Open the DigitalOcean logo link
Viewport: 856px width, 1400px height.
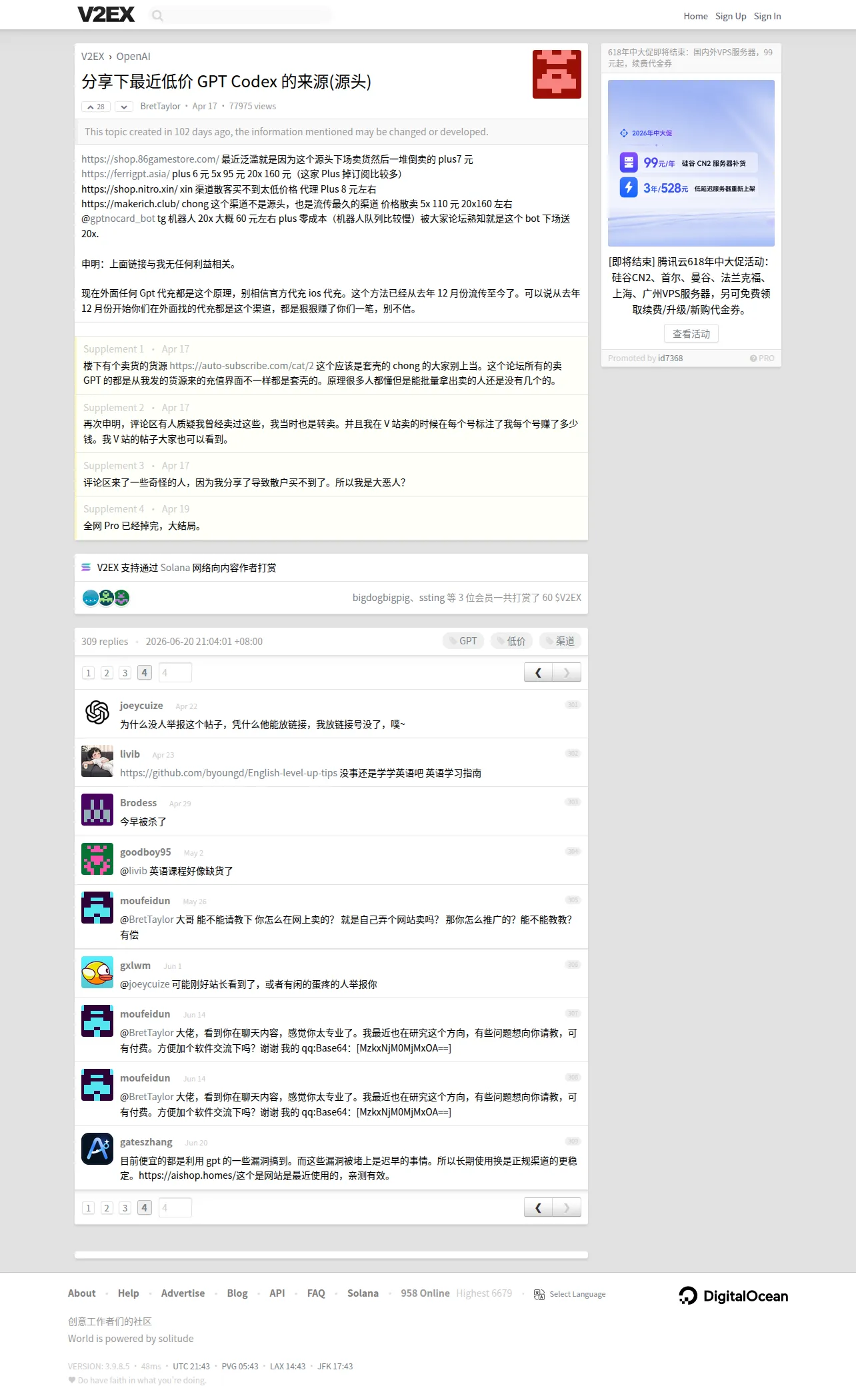(x=733, y=1295)
